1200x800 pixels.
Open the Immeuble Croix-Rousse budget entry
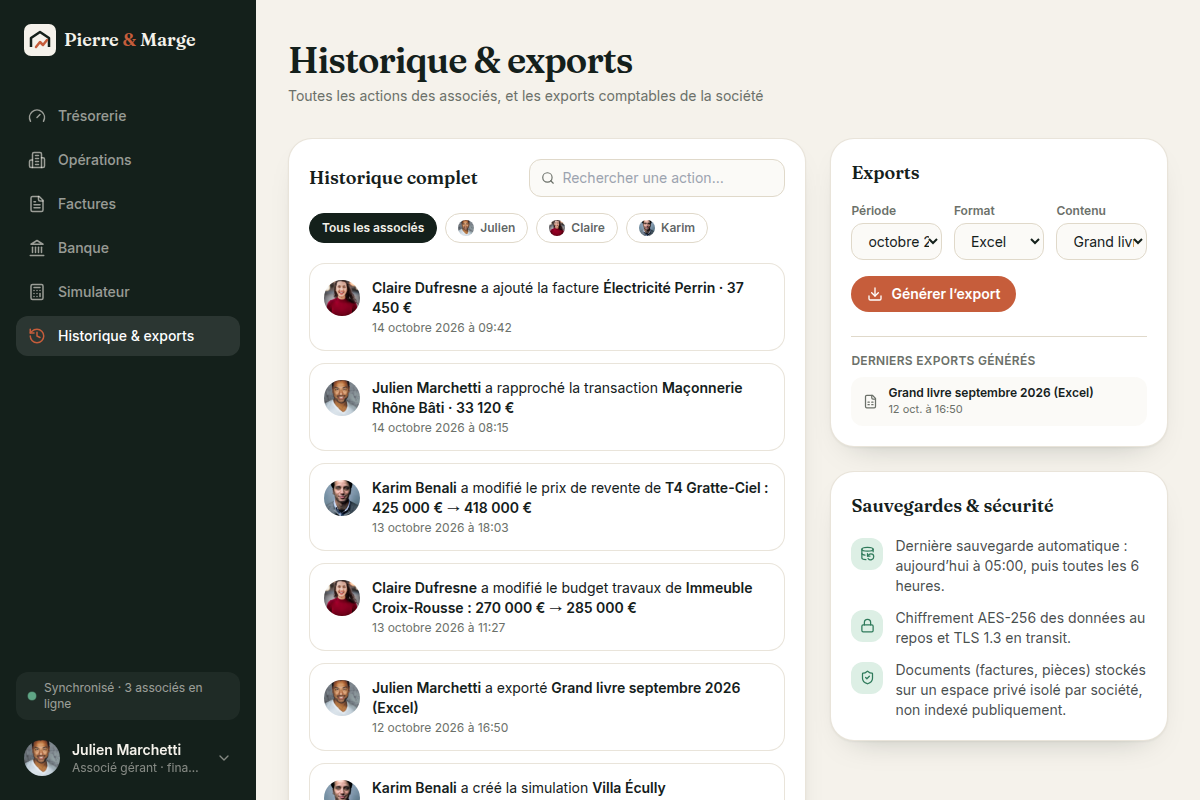coord(547,607)
